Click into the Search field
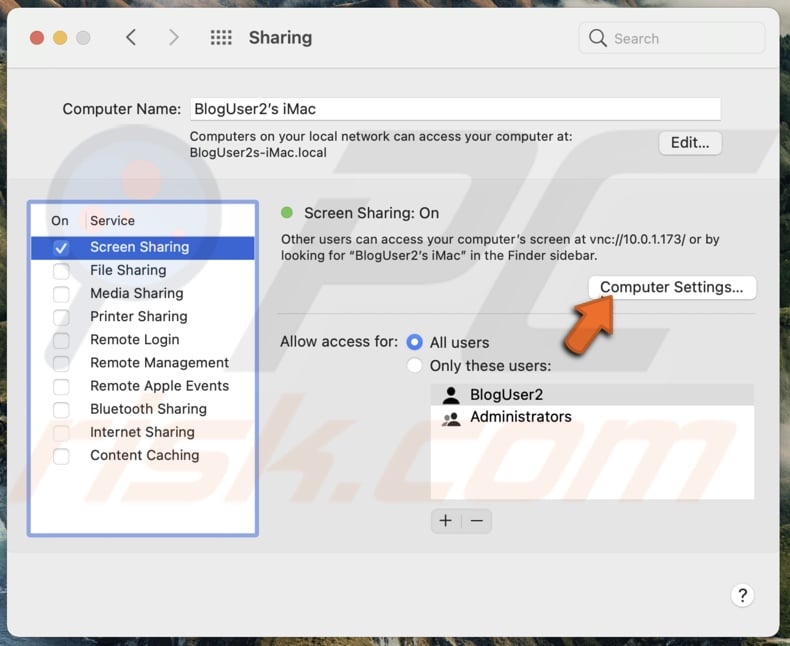The height and width of the screenshot is (646, 790). (x=671, y=38)
